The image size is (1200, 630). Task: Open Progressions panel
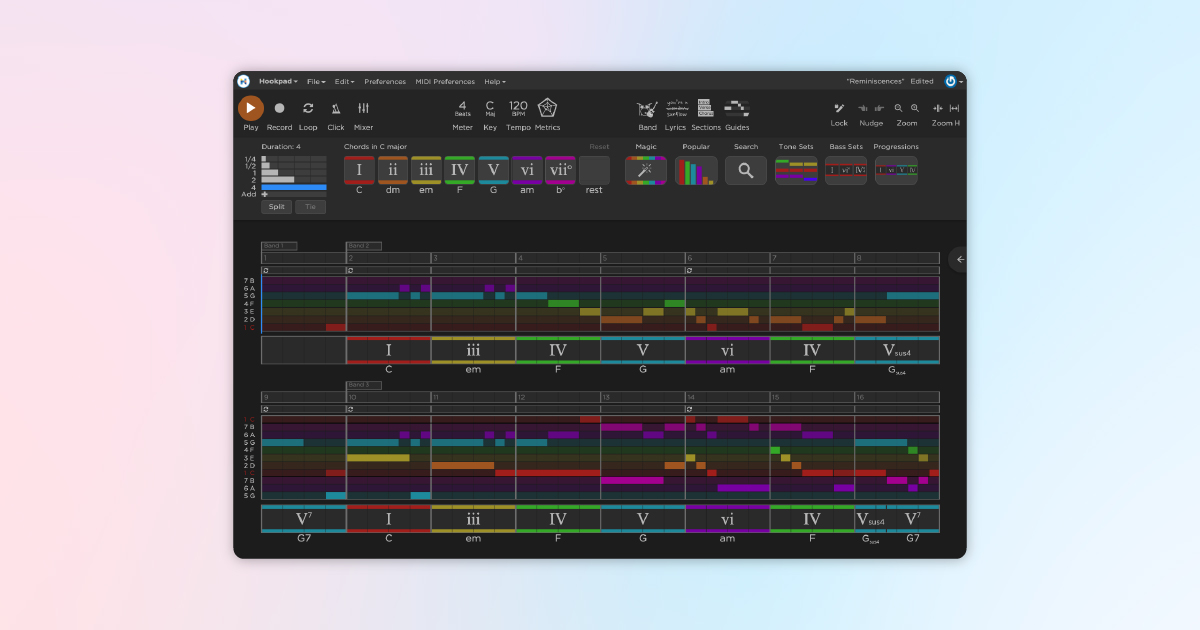tap(896, 170)
